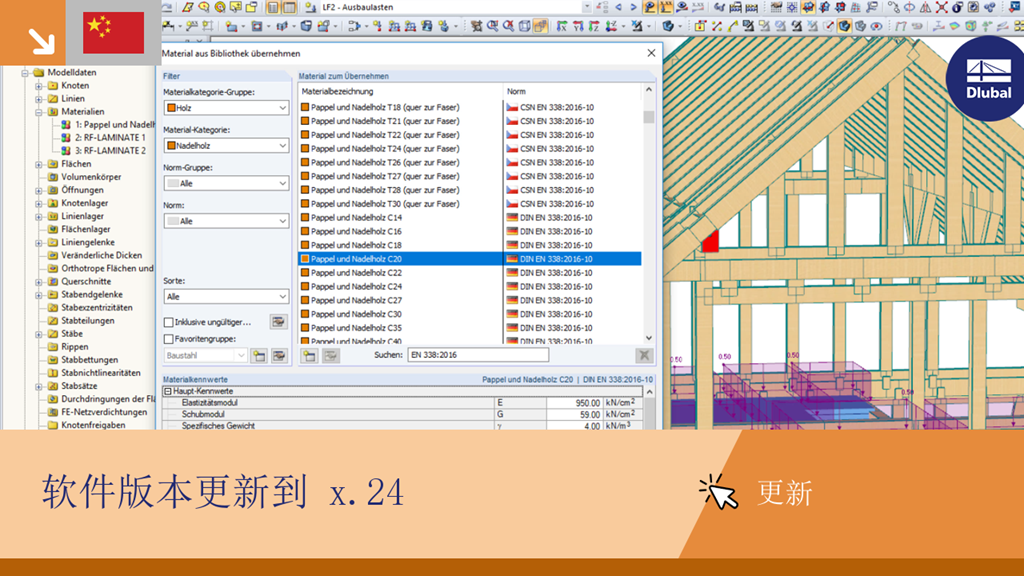Click the Schubmodul value 59.00
1024x576 pixels.
[x=589, y=414]
